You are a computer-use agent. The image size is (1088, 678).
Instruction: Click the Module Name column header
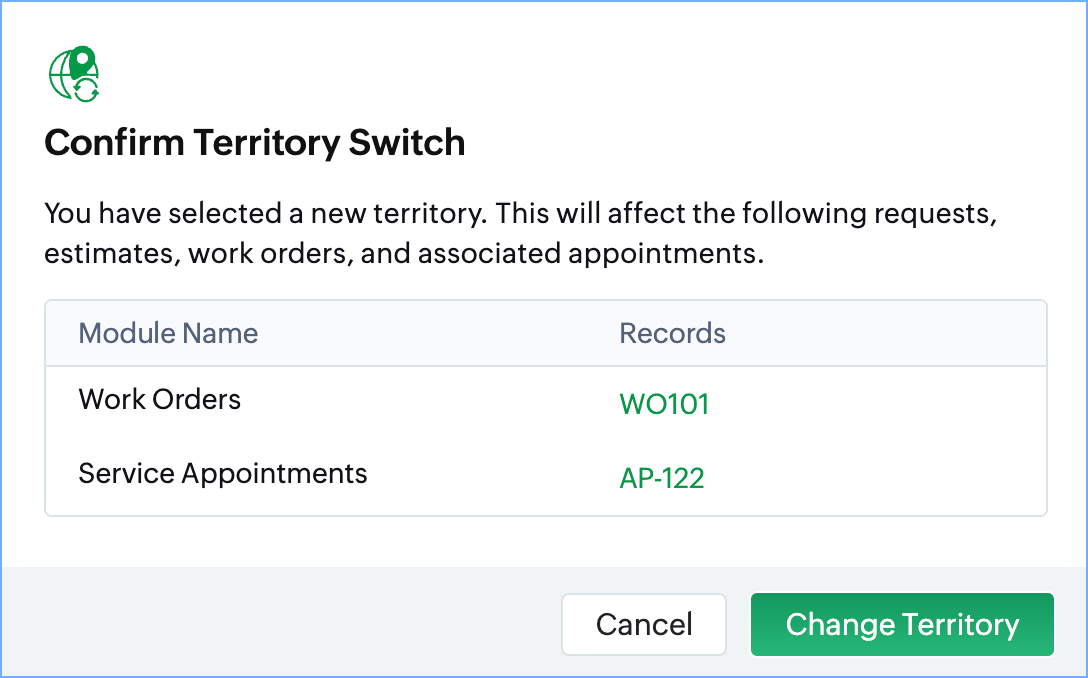coord(168,333)
